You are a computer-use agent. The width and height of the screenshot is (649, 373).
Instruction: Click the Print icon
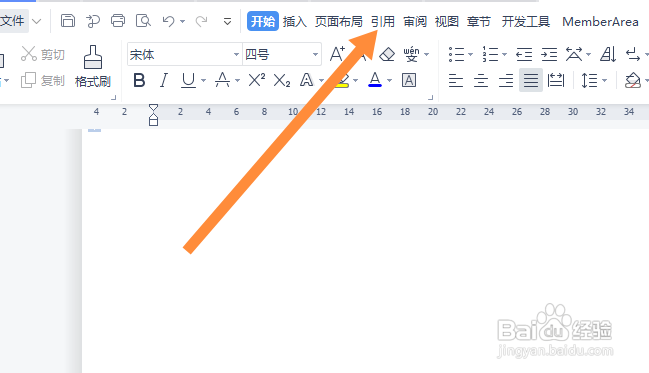pyautogui.click(x=118, y=20)
